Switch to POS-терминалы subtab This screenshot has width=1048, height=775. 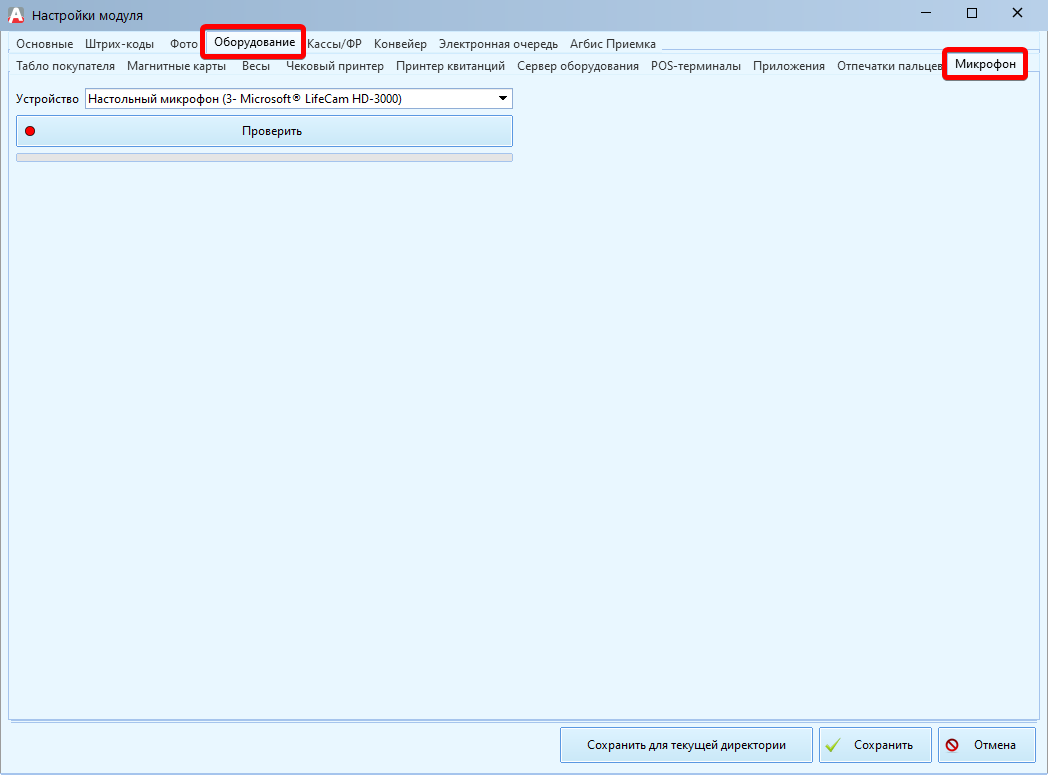696,66
